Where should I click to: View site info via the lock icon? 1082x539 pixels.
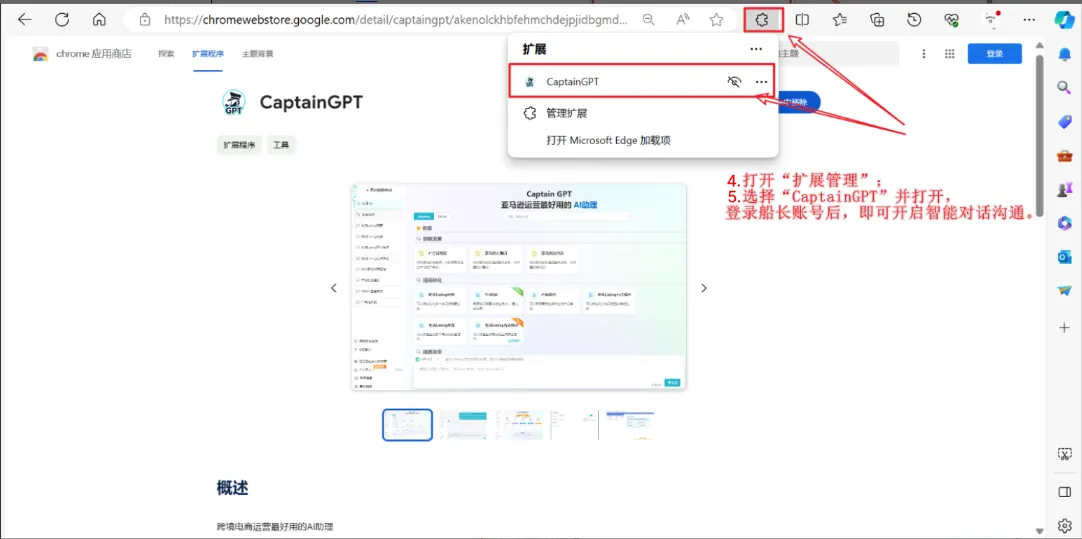[145, 20]
